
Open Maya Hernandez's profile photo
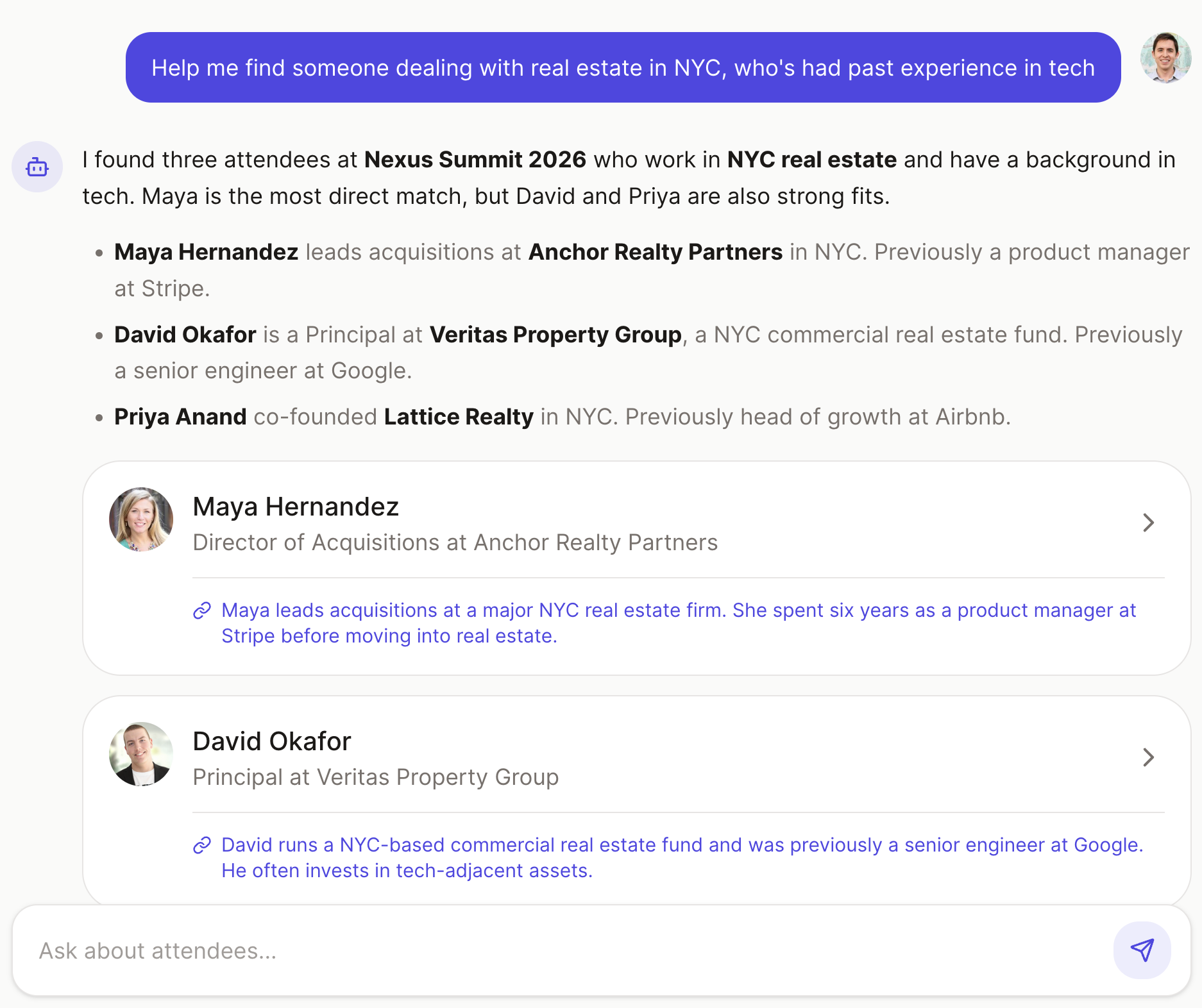click(140, 519)
